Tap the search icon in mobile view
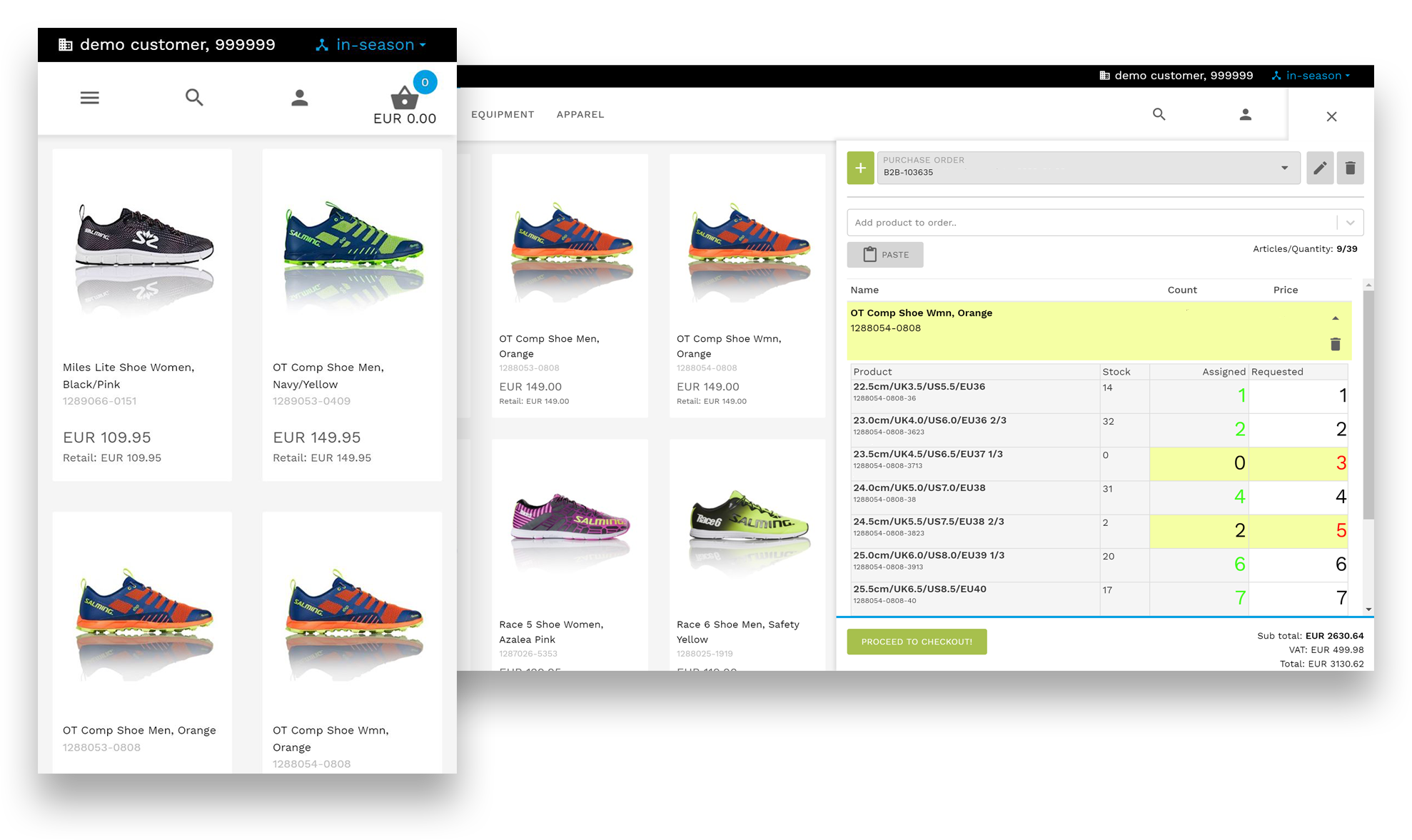This screenshot has width=1412, height=840. click(194, 97)
